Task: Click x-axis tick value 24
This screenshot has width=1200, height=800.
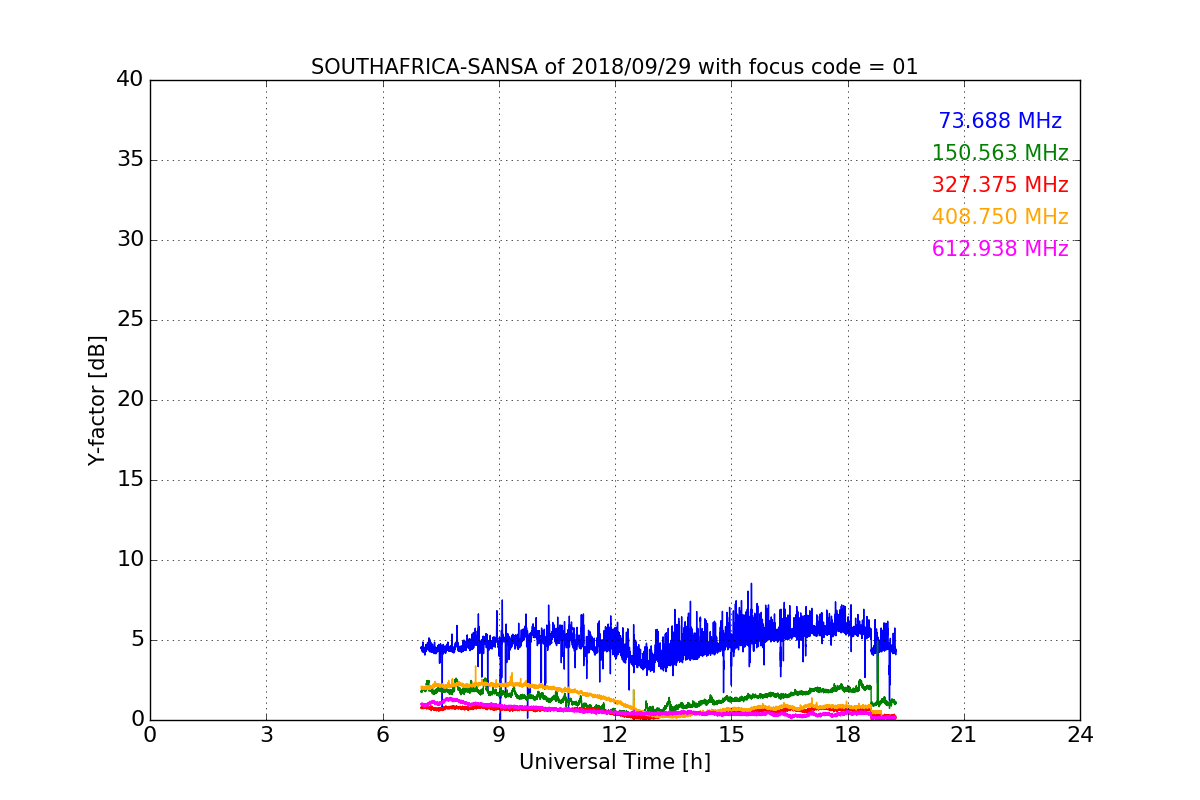Action: point(1080,734)
